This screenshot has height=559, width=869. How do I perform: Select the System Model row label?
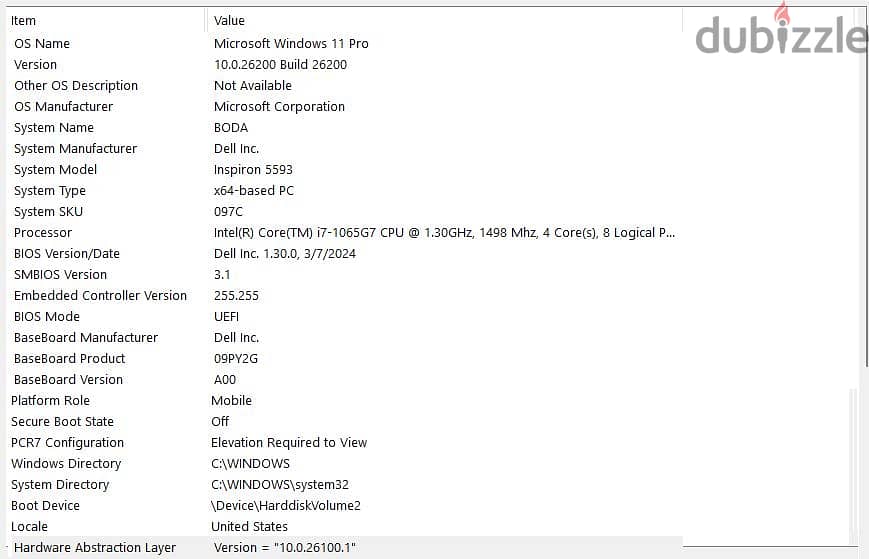pyautogui.click(x=55, y=170)
